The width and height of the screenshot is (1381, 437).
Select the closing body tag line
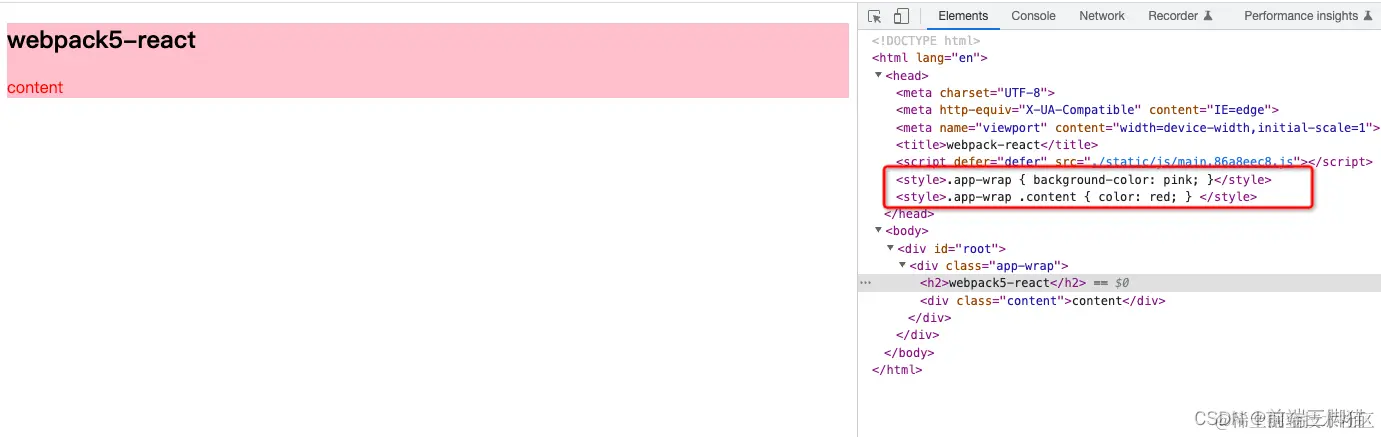point(909,353)
